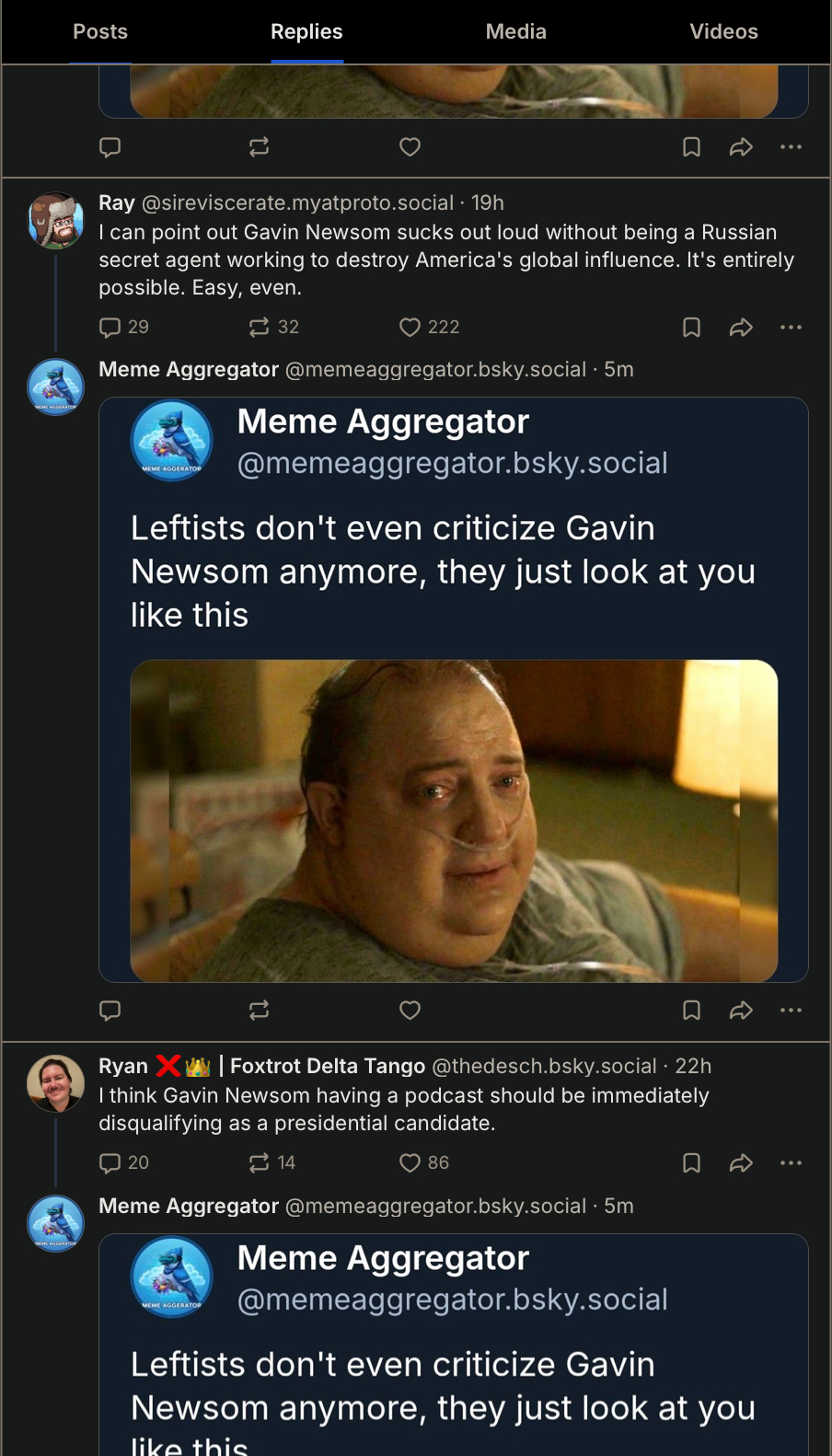This screenshot has width=832, height=1456.
Task: Open Ray's profile avatar
Action: (x=56, y=221)
